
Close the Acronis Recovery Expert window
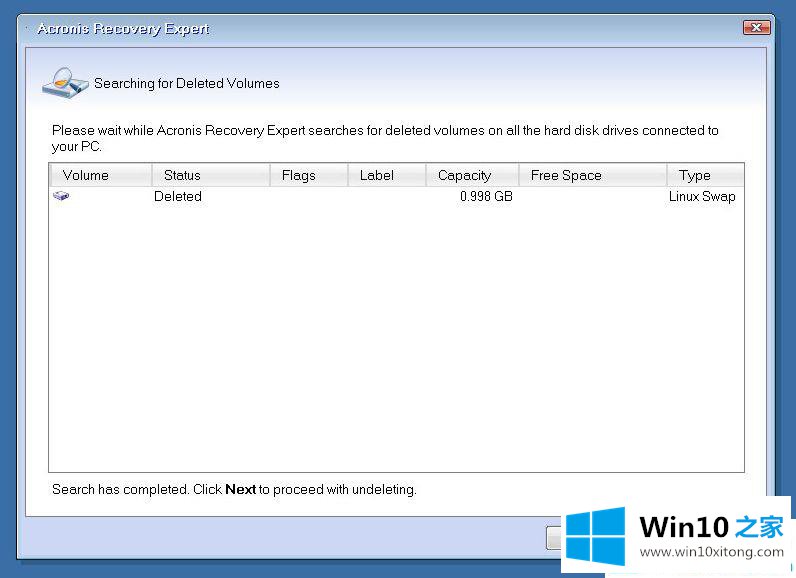click(756, 27)
